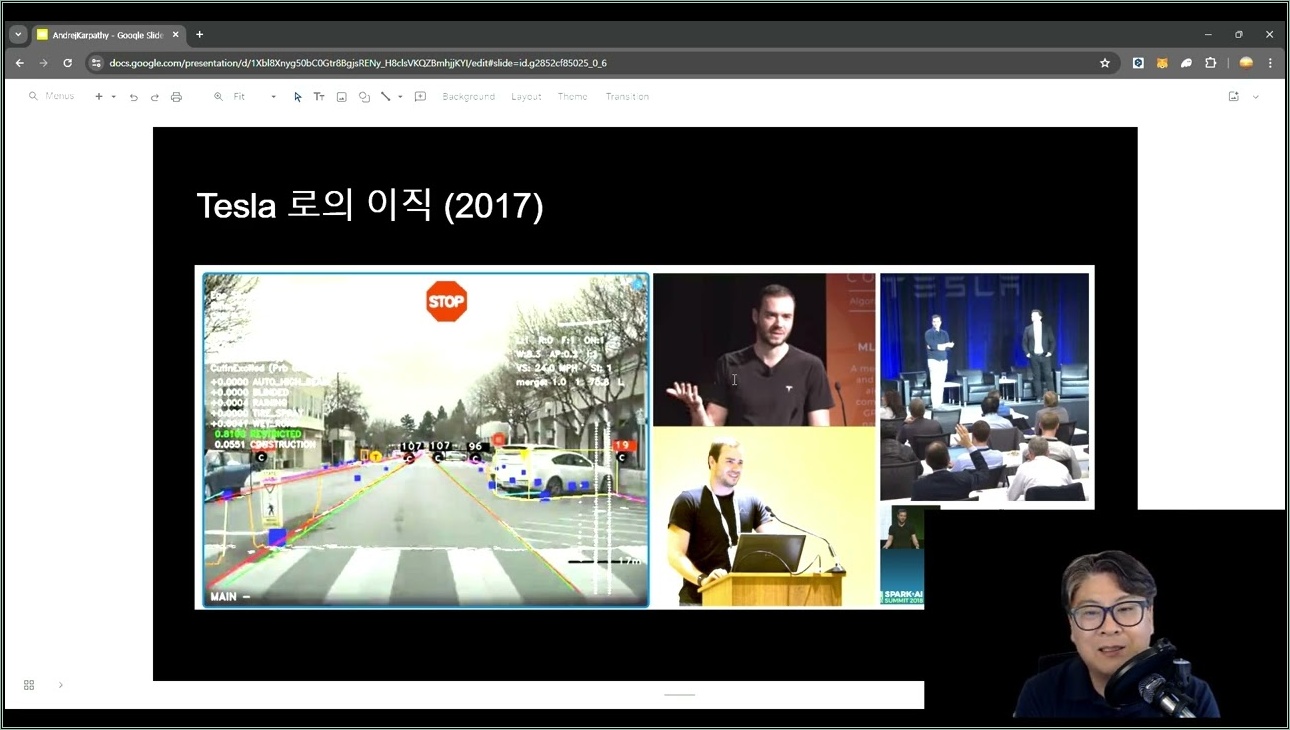Click the Add comment icon
This screenshot has height=730, width=1290.
coord(420,97)
